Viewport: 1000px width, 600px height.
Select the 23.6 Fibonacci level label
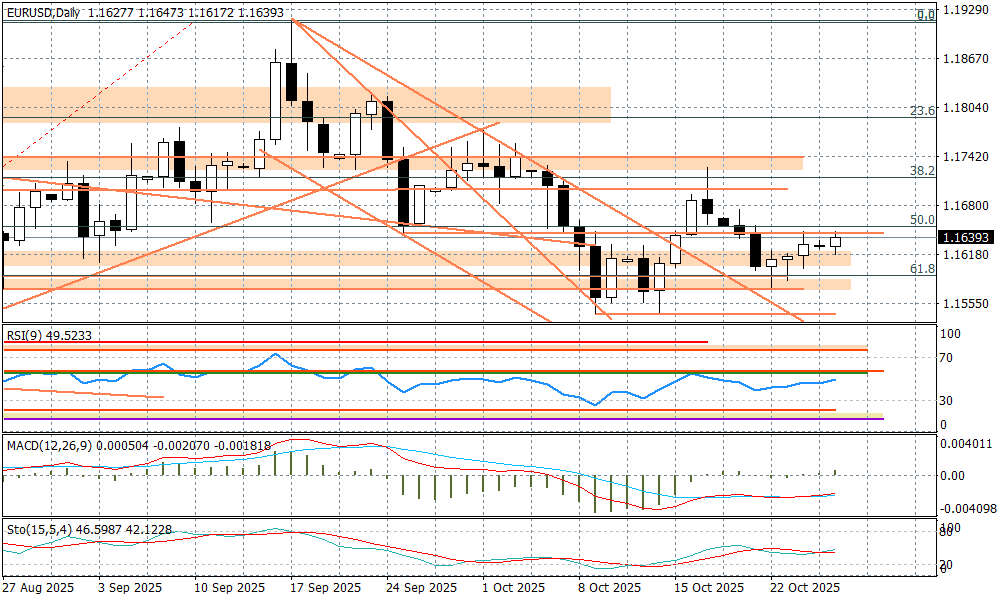922,111
